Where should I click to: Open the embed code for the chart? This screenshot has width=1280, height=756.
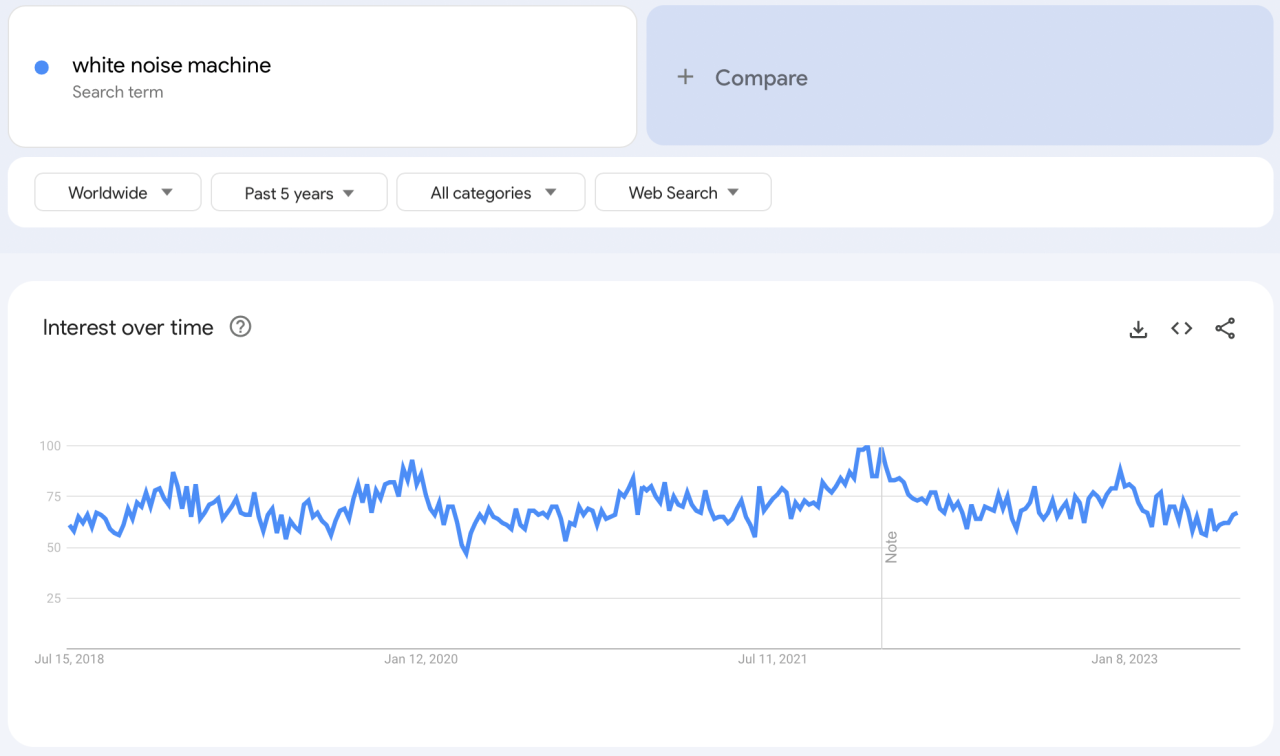click(x=1181, y=327)
